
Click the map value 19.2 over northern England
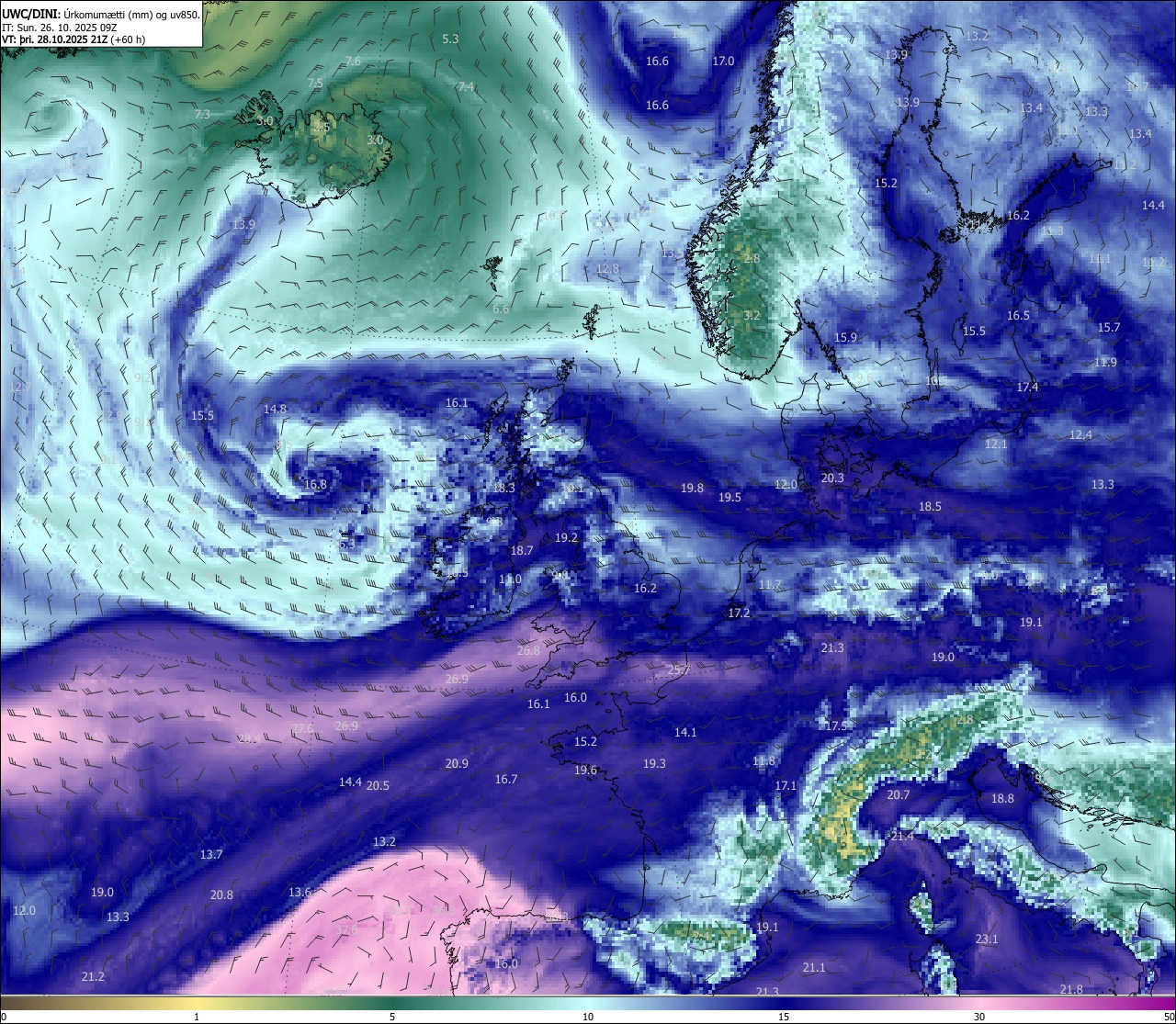(x=566, y=537)
